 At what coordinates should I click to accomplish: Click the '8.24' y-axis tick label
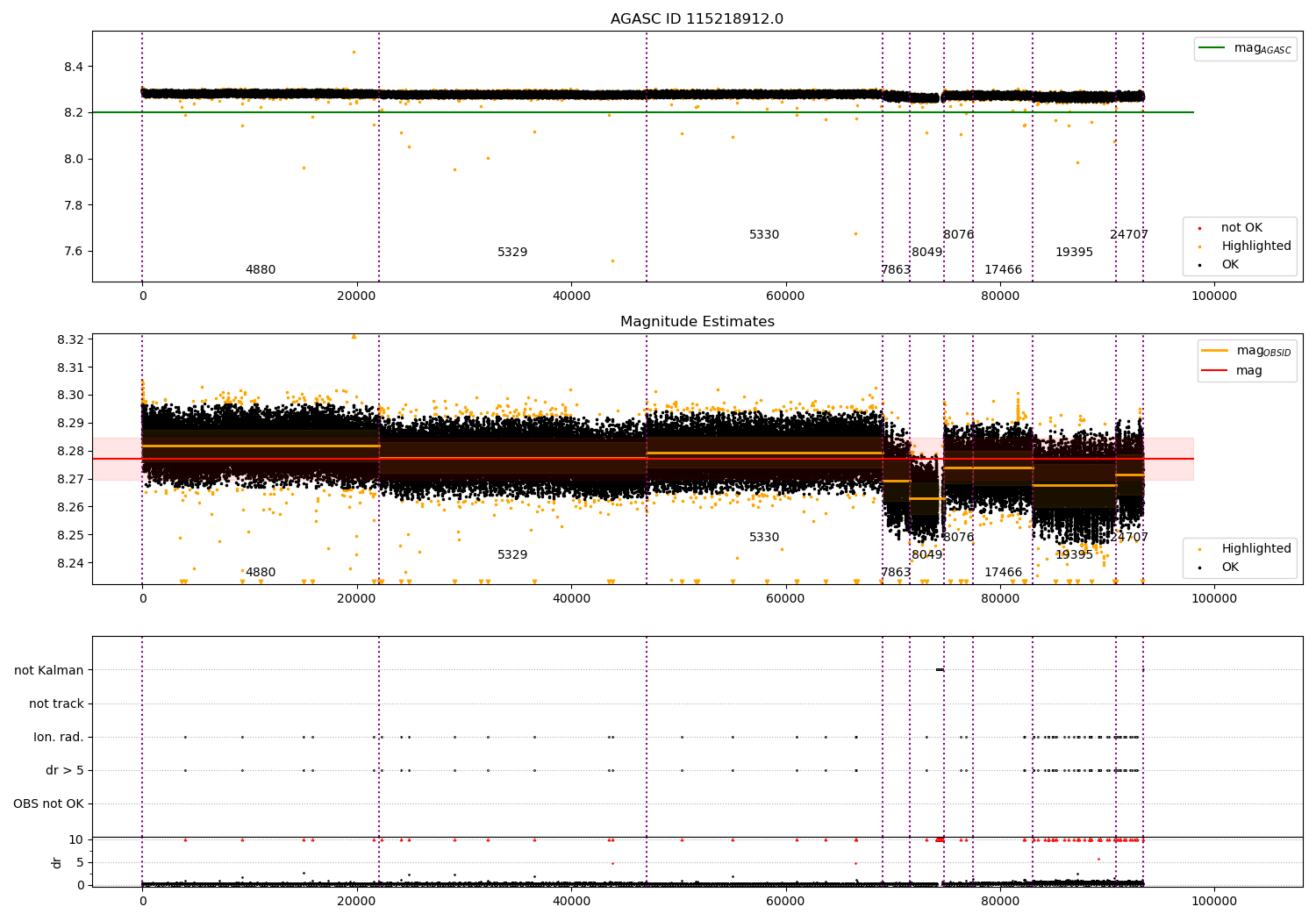pos(69,563)
